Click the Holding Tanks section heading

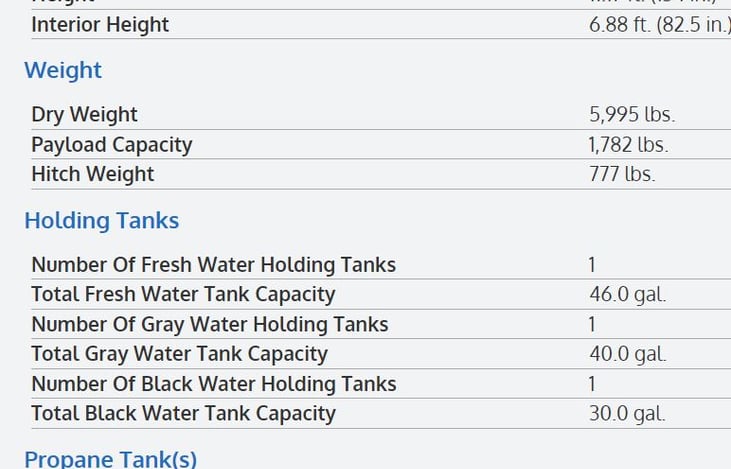click(x=102, y=221)
